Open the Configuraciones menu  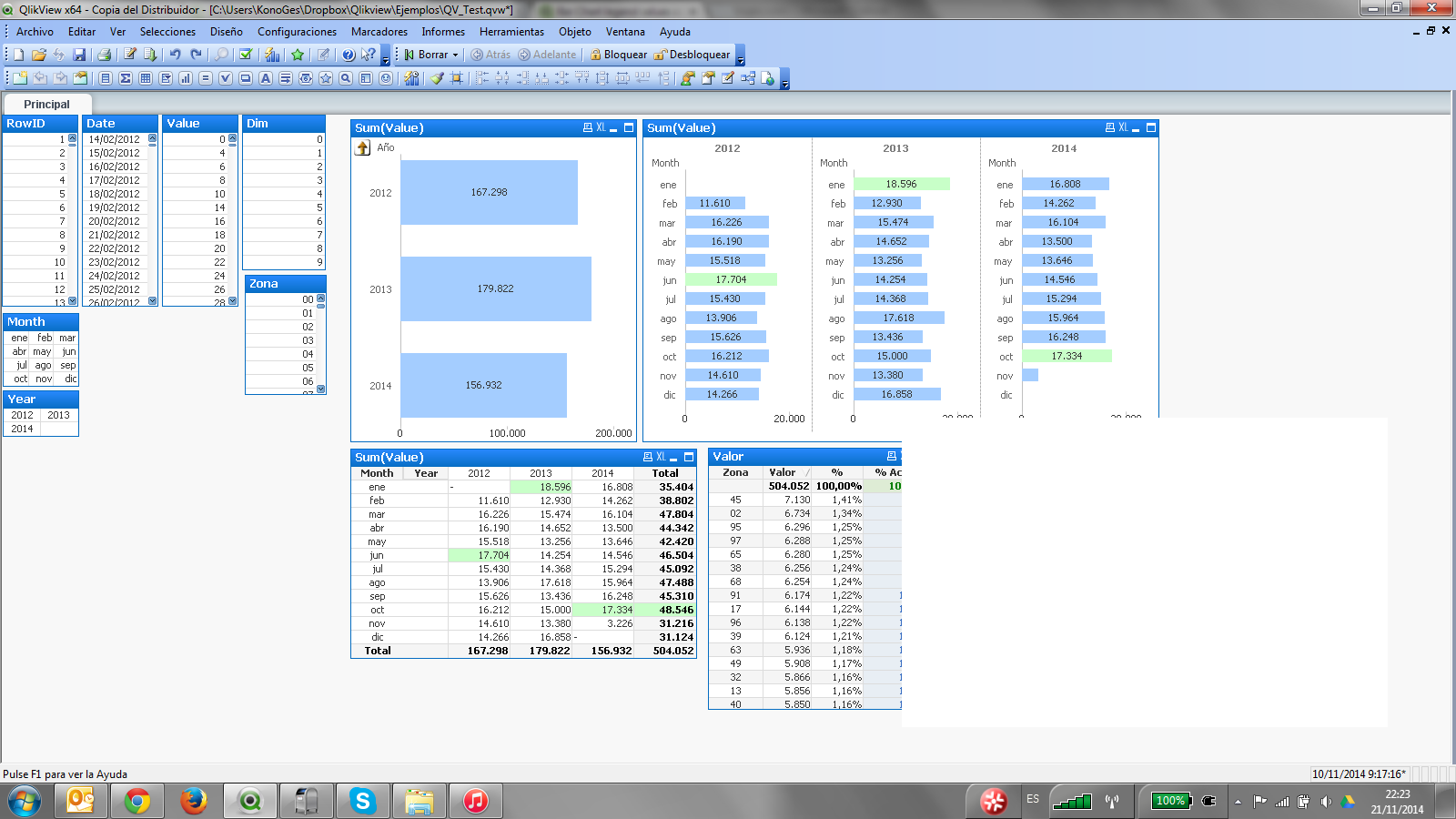pyautogui.click(x=297, y=32)
